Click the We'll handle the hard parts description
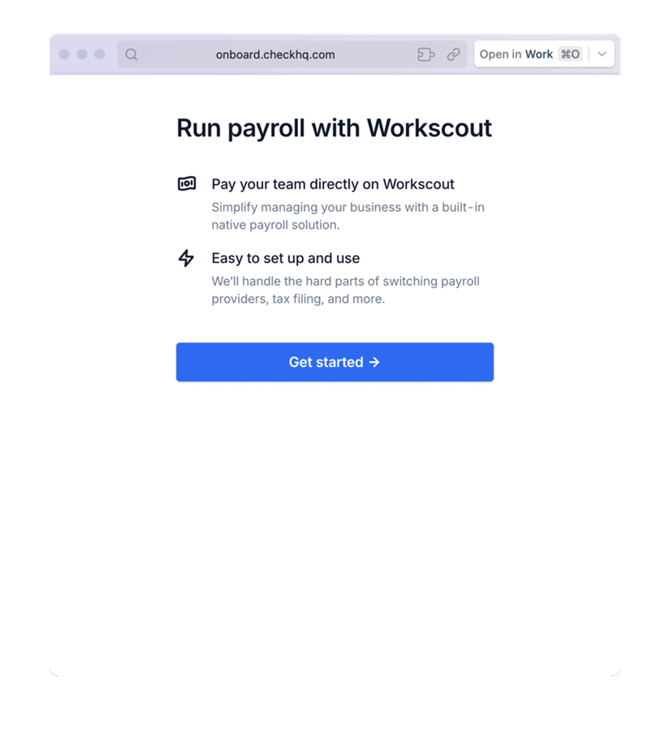 click(345, 290)
